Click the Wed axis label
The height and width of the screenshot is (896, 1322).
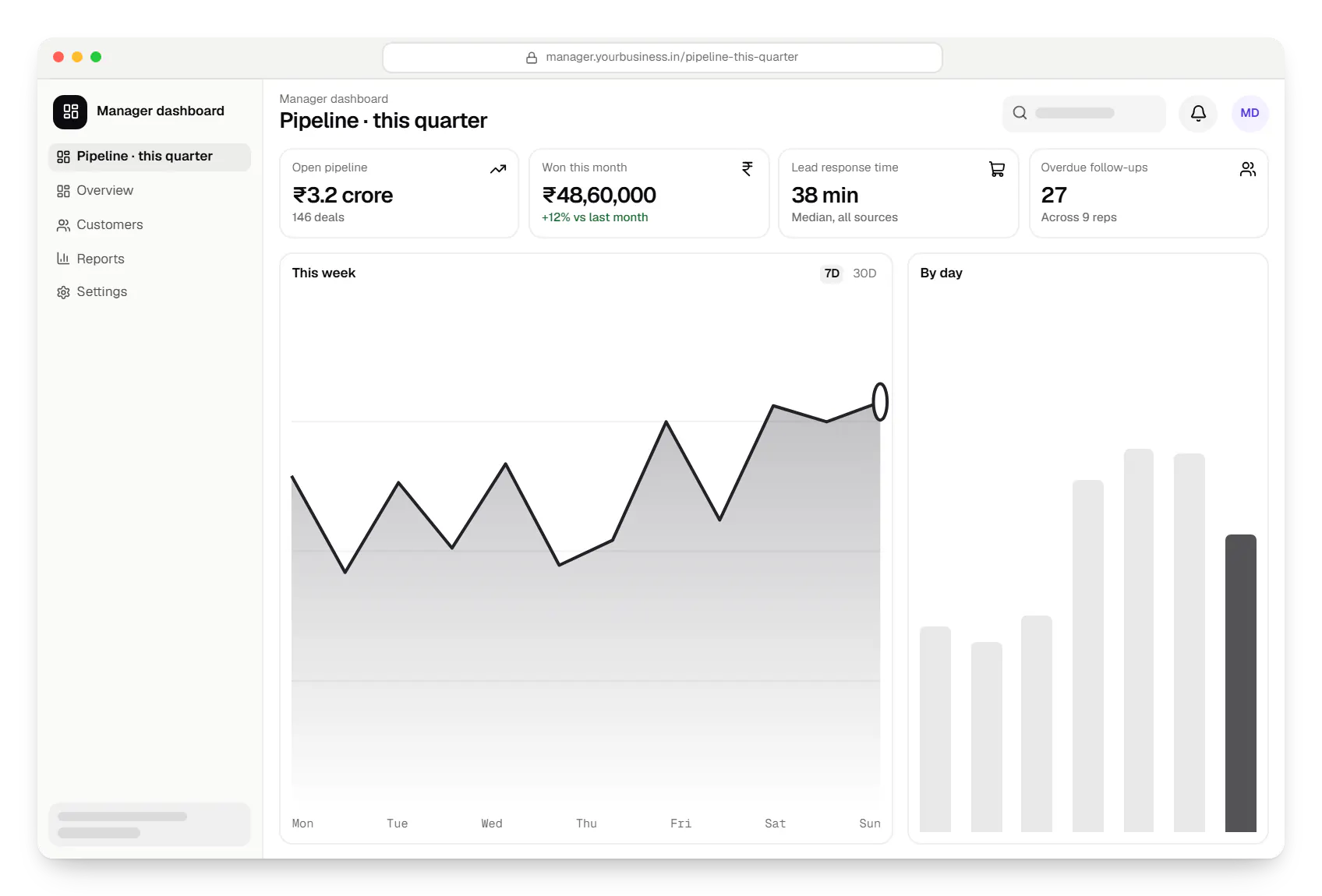(x=492, y=824)
